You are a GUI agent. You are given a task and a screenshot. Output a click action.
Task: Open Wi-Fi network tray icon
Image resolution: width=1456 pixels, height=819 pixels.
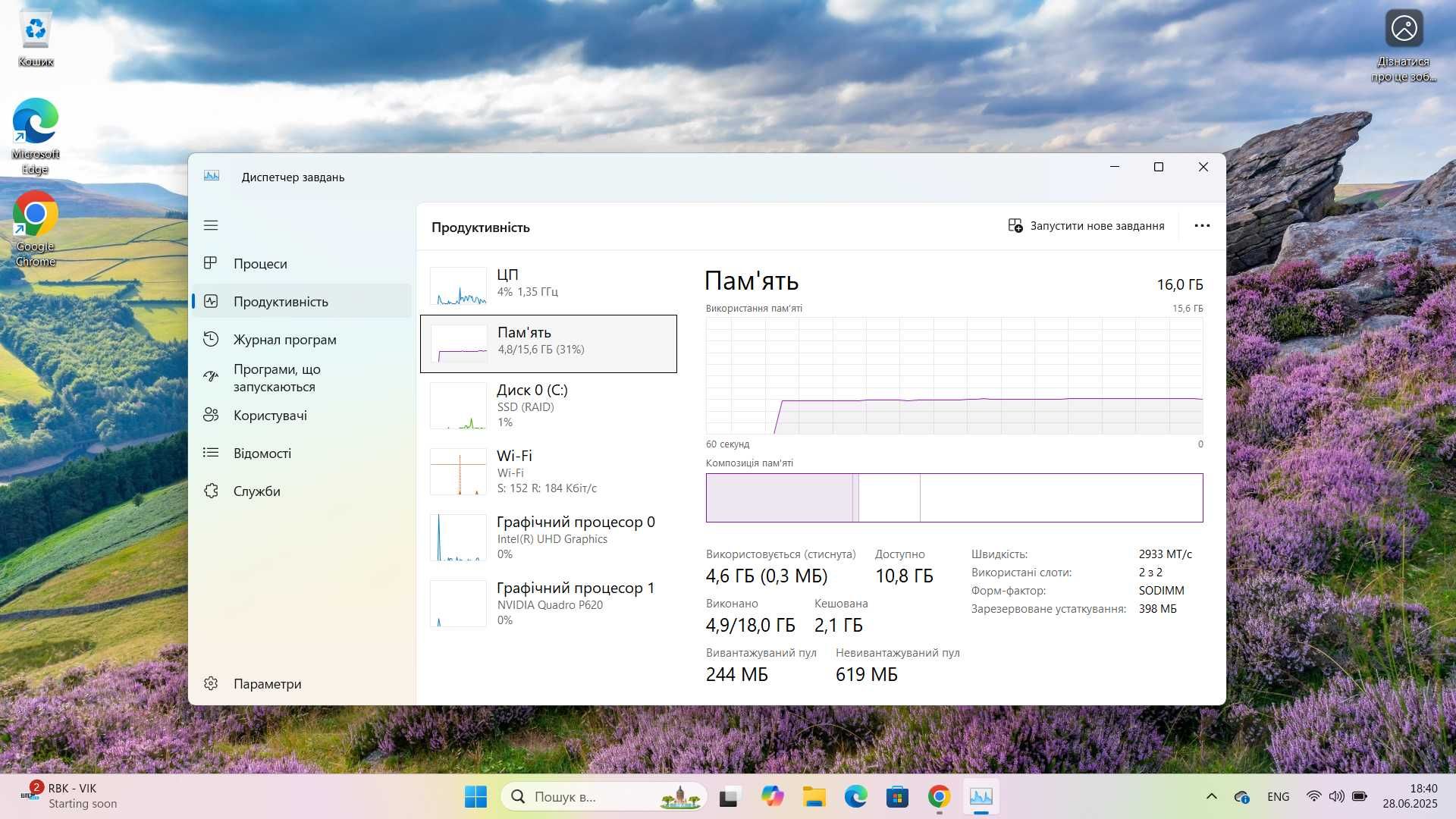[1313, 796]
